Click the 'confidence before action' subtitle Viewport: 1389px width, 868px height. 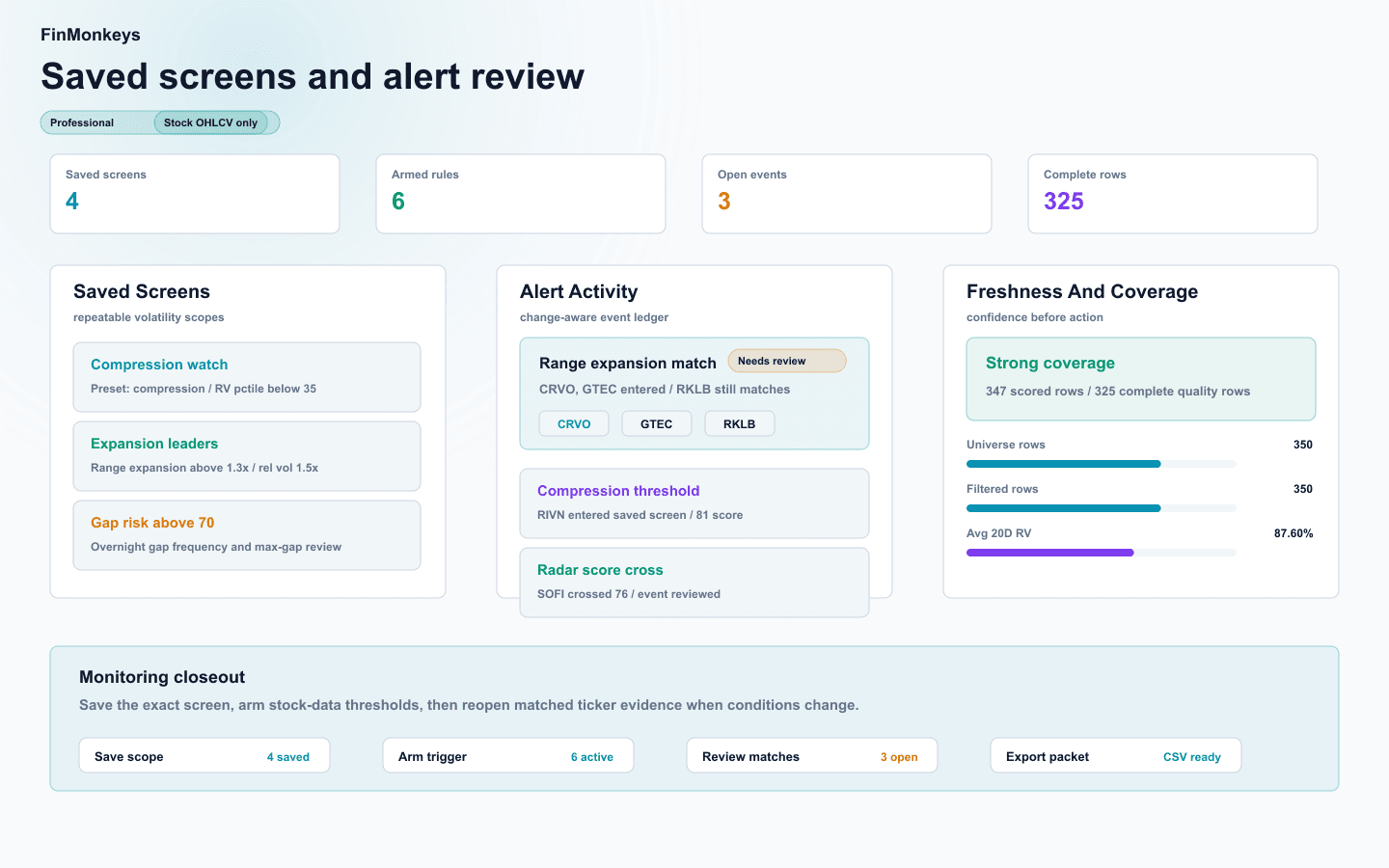(1035, 317)
